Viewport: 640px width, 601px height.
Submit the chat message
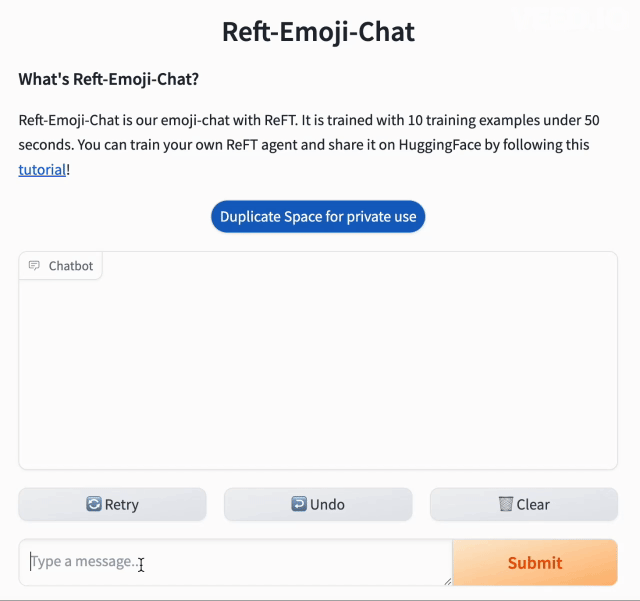[x=534, y=563]
